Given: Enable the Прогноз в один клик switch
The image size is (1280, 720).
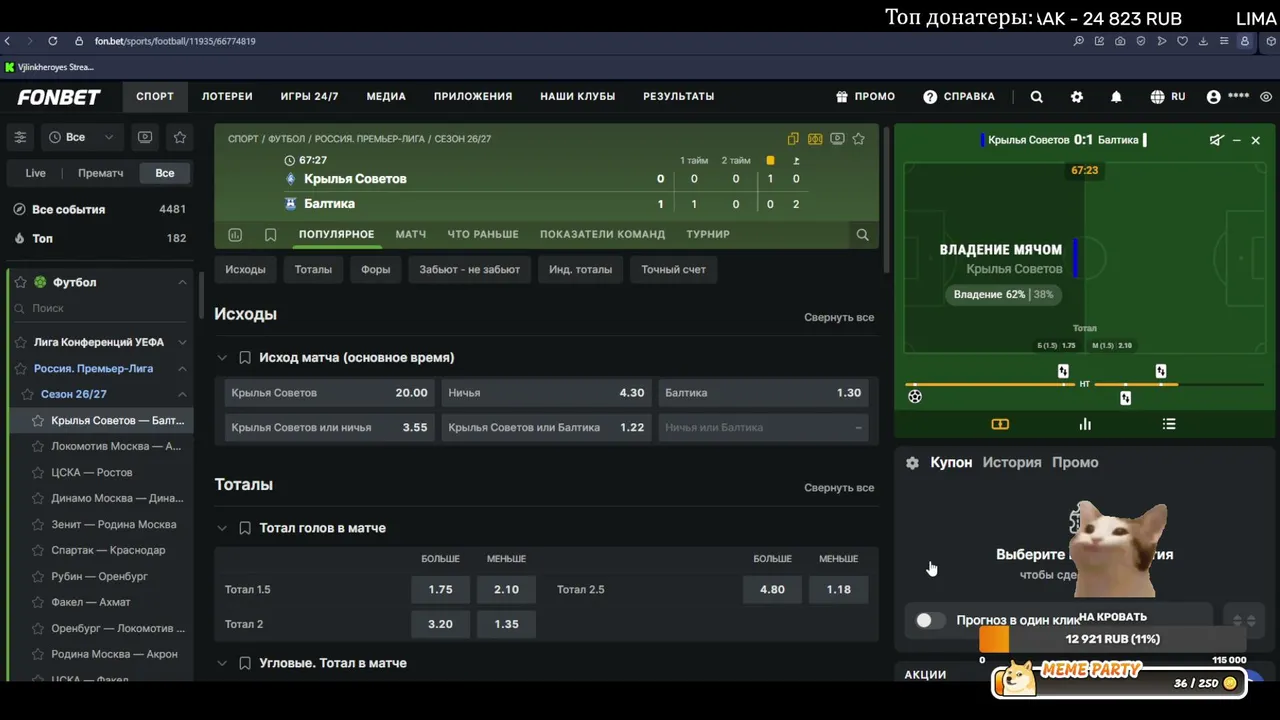Looking at the screenshot, I should pyautogui.click(x=930, y=620).
